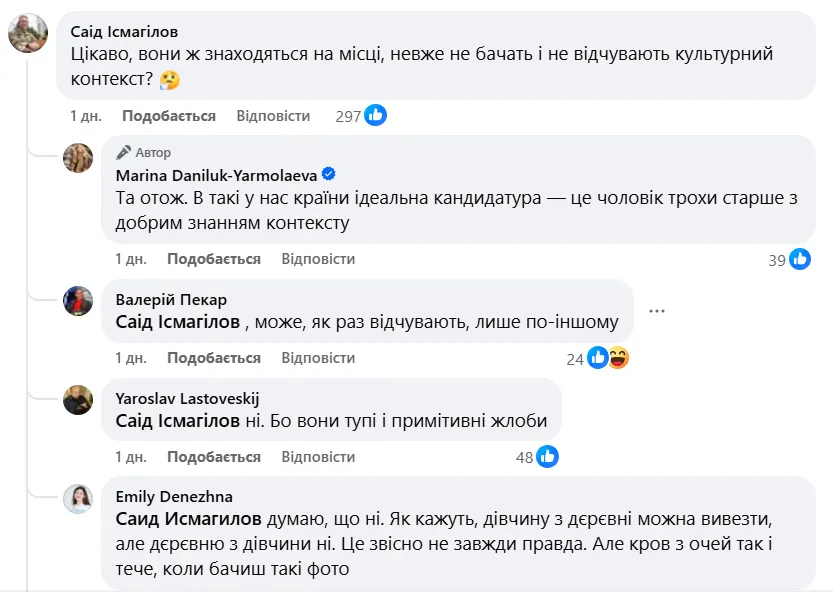Click Marina Daniluk-Yarmolaeva's blue verified badge
Viewport: 833px width, 592px height.
(x=330, y=171)
